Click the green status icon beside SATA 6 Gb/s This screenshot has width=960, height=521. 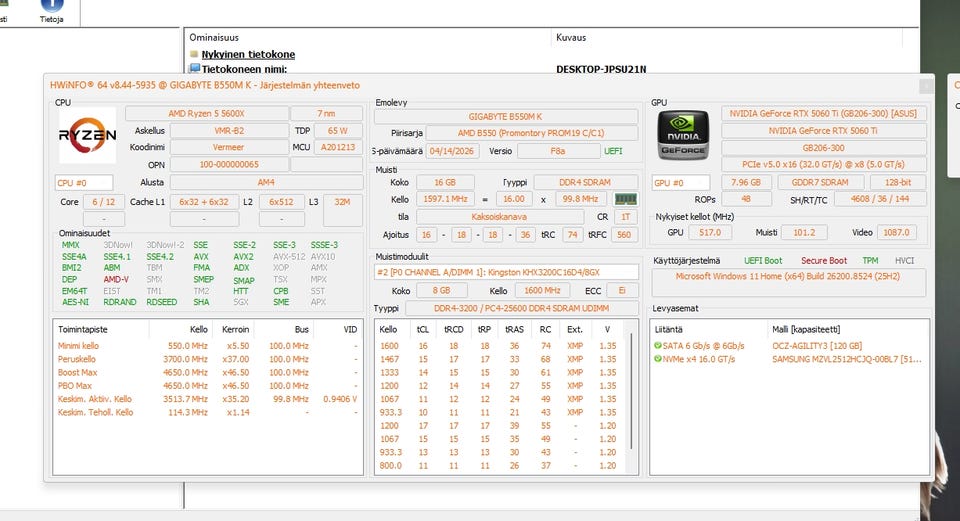point(658,345)
